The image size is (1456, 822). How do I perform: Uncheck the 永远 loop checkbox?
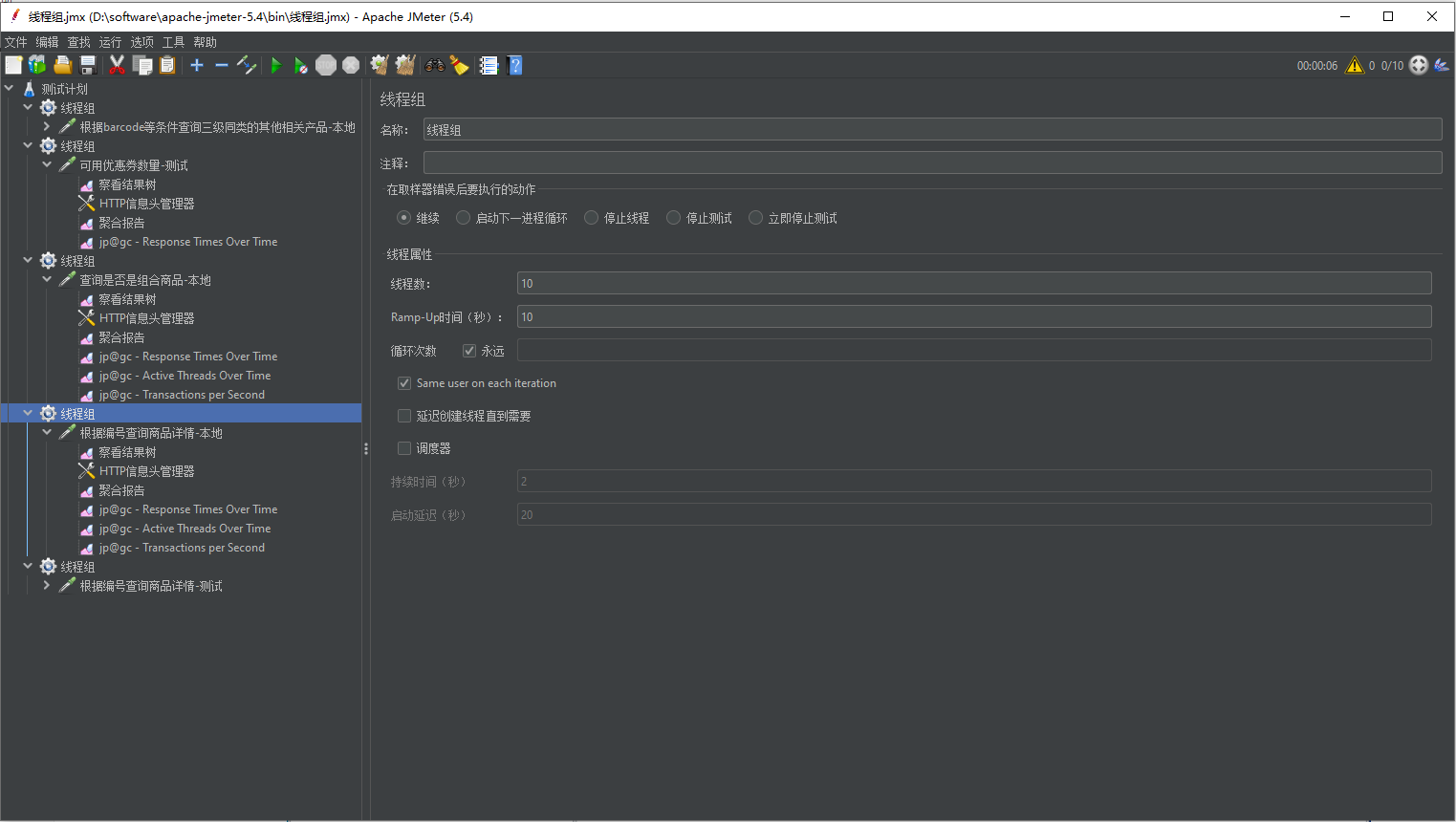[x=469, y=351]
